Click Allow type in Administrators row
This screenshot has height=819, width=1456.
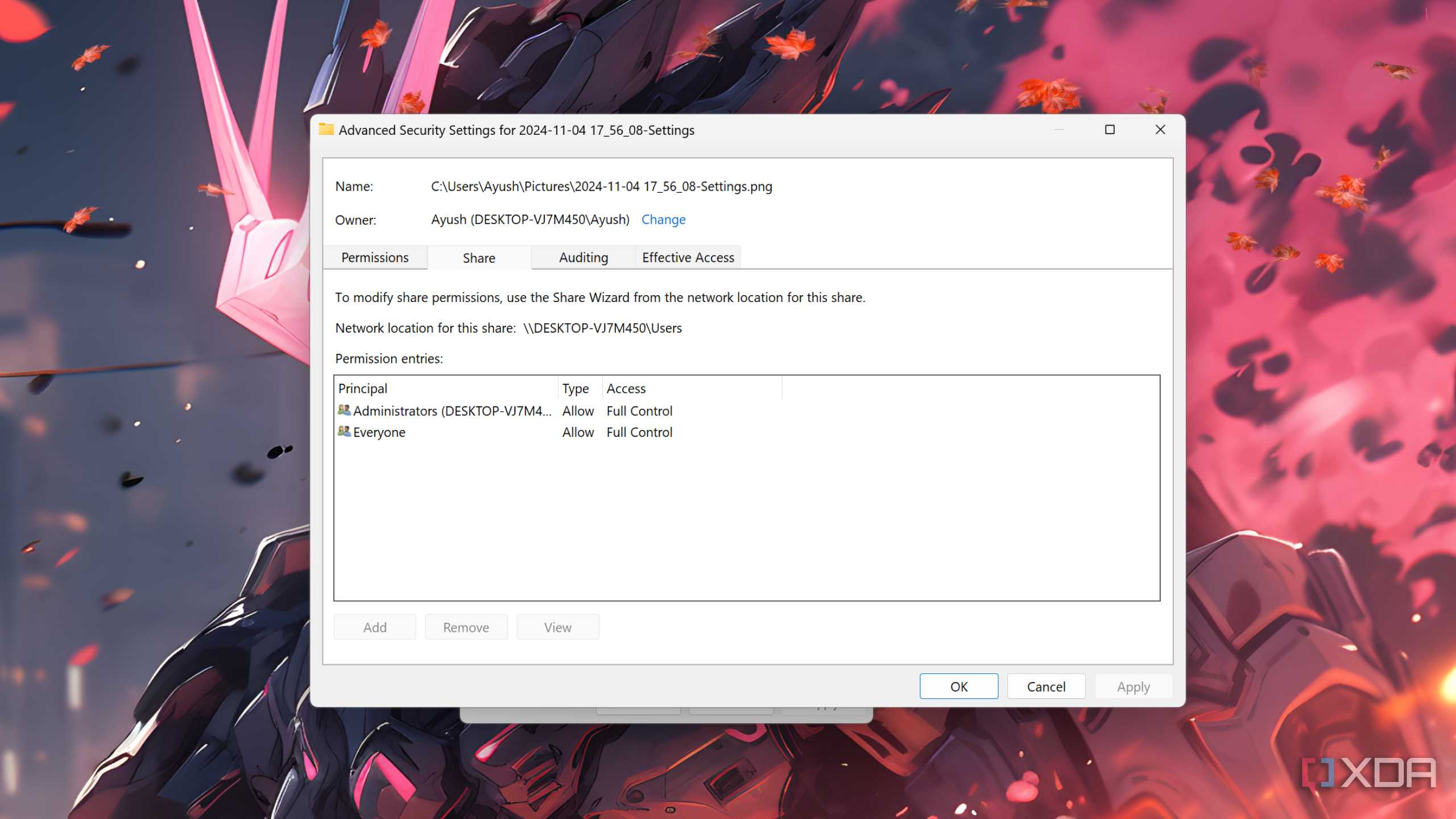(x=578, y=411)
